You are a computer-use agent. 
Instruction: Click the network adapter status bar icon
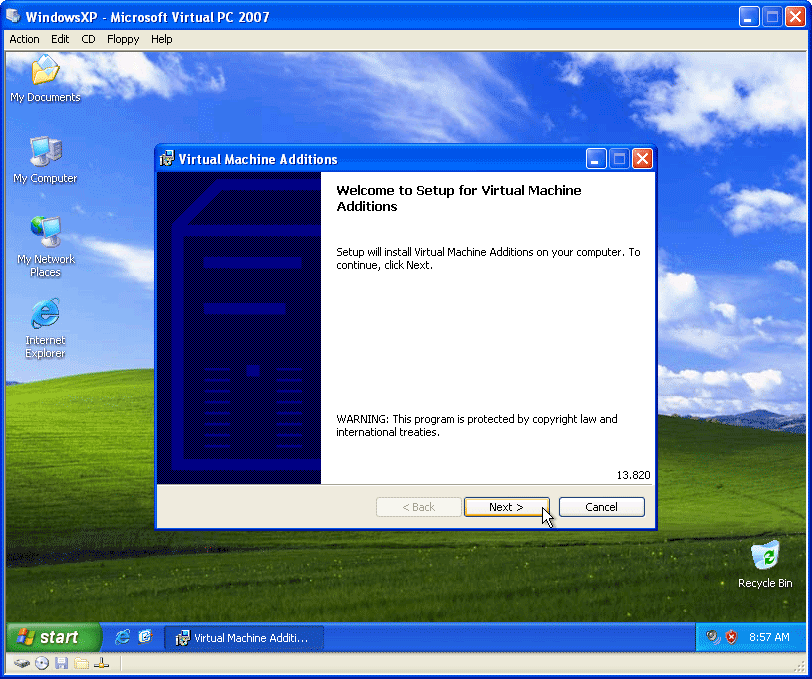click(x=102, y=663)
